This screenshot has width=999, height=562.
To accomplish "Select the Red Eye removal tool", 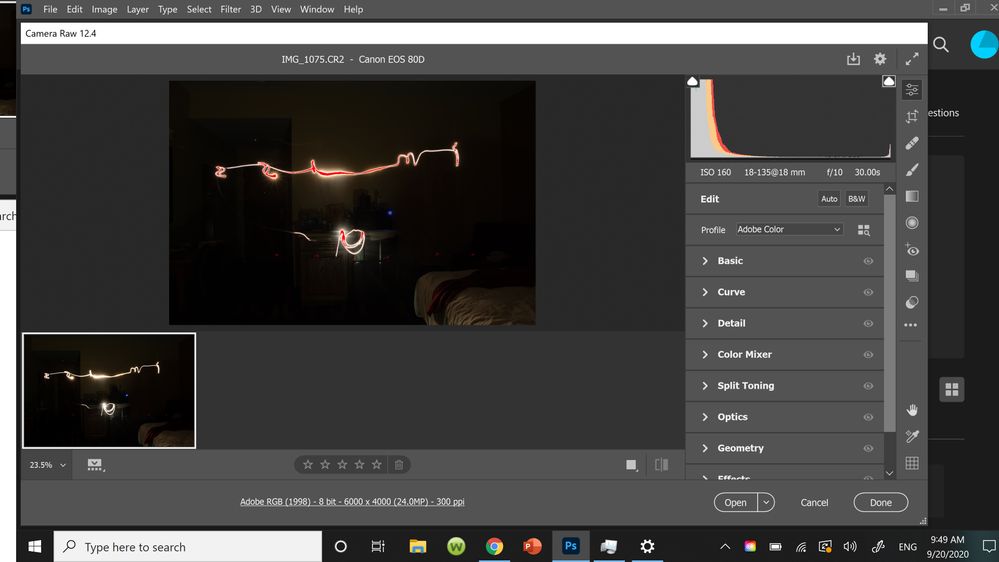I will (912, 250).
